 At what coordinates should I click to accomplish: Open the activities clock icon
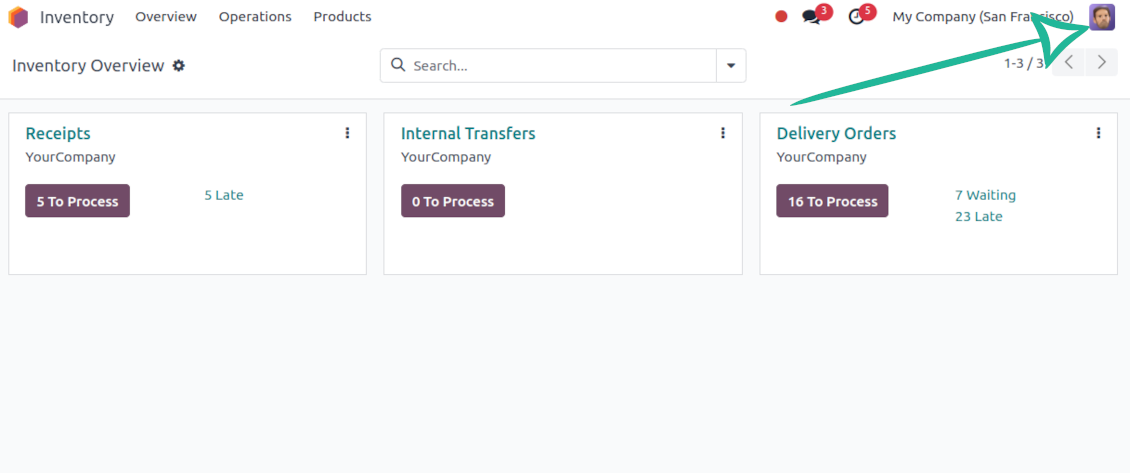856,17
